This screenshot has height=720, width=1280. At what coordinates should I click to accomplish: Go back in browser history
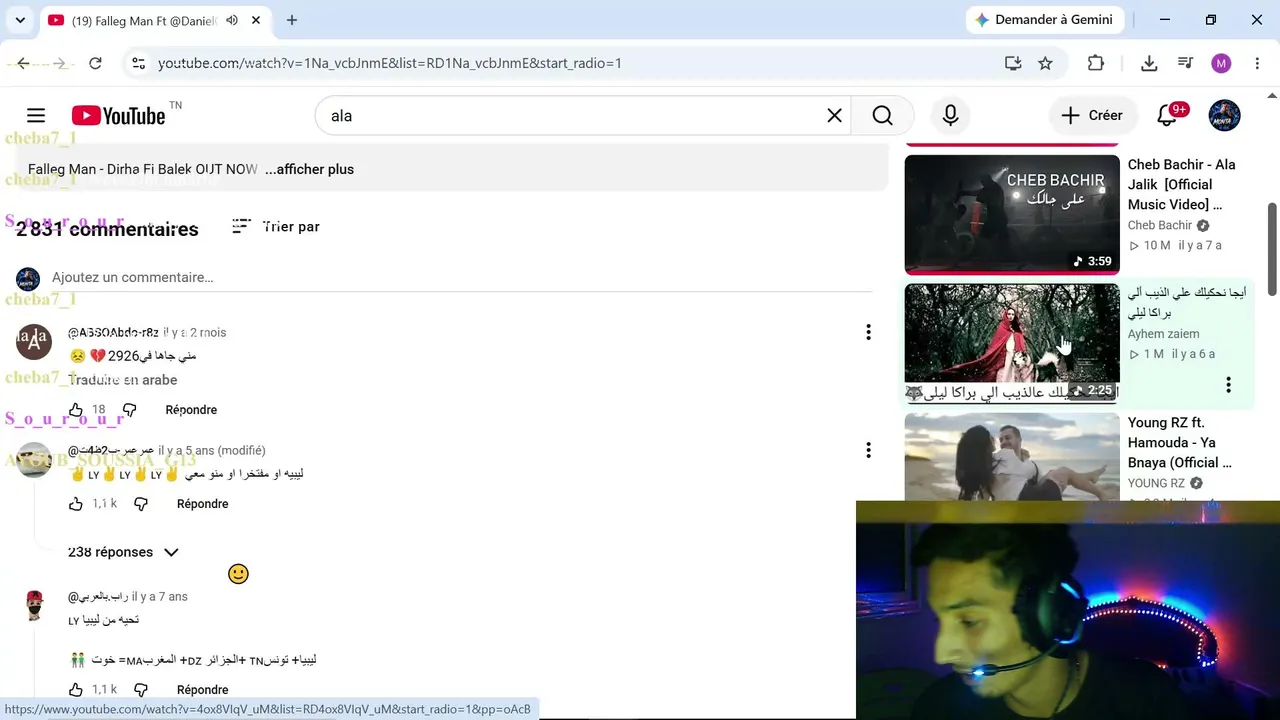click(24, 63)
